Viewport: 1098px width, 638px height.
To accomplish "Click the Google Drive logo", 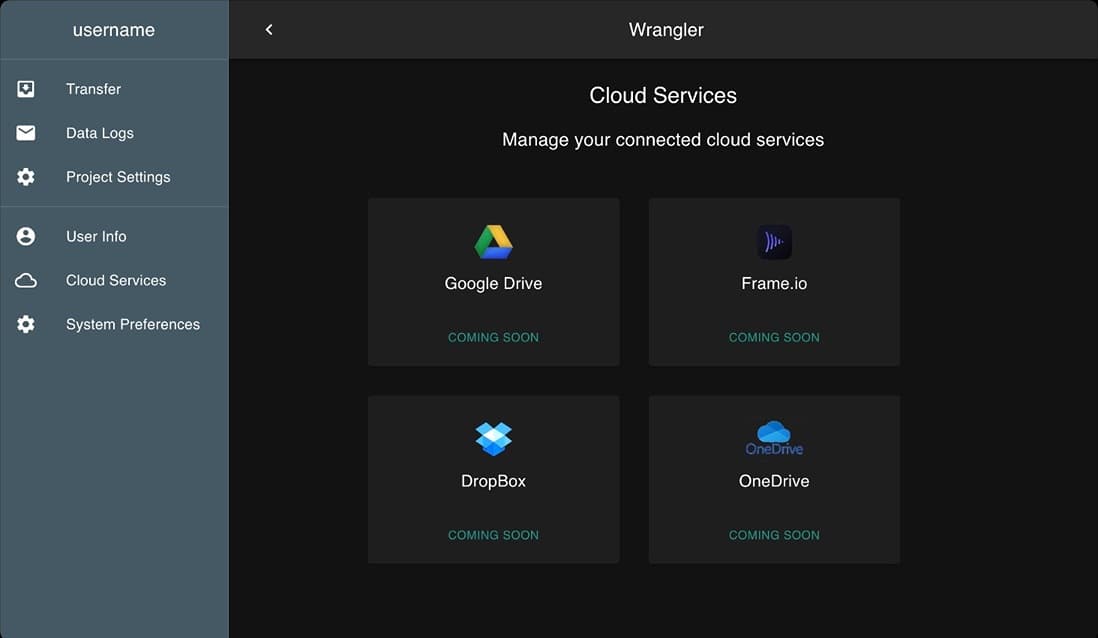I will (x=493, y=242).
